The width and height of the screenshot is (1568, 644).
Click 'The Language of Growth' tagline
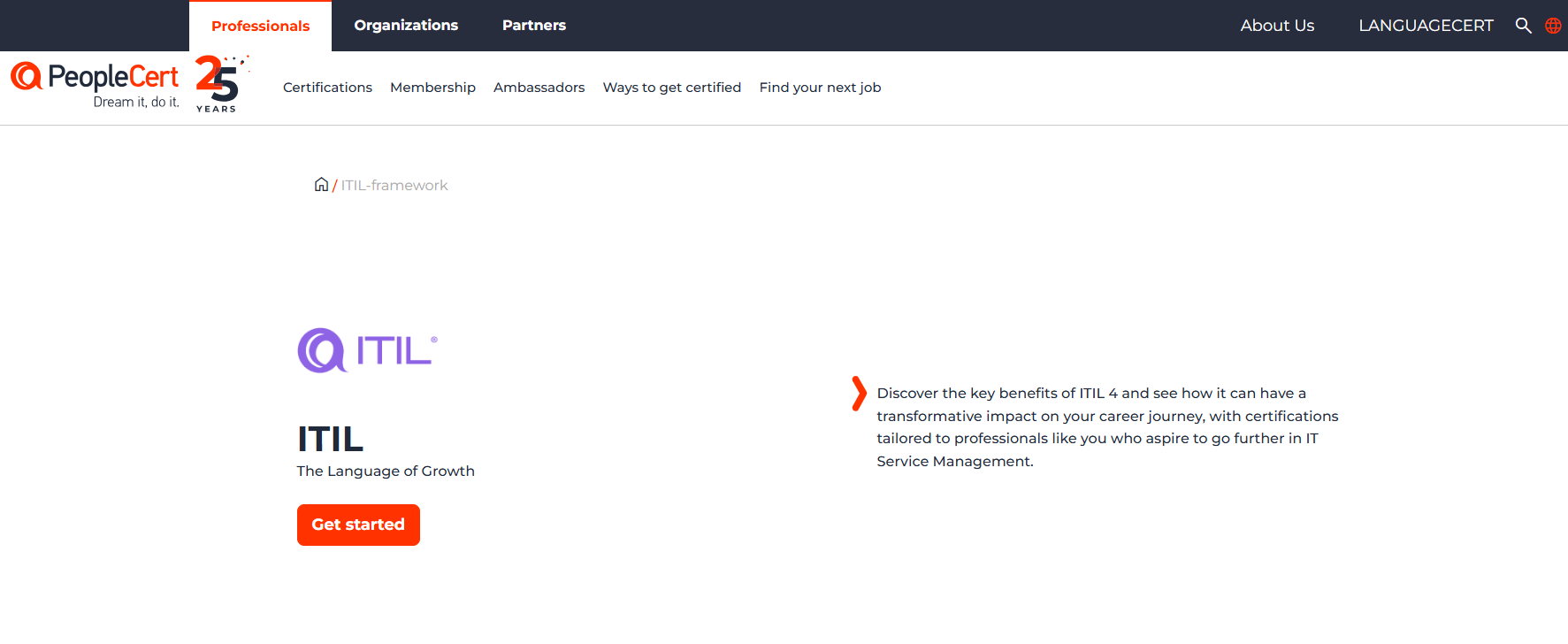pyautogui.click(x=386, y=471)
